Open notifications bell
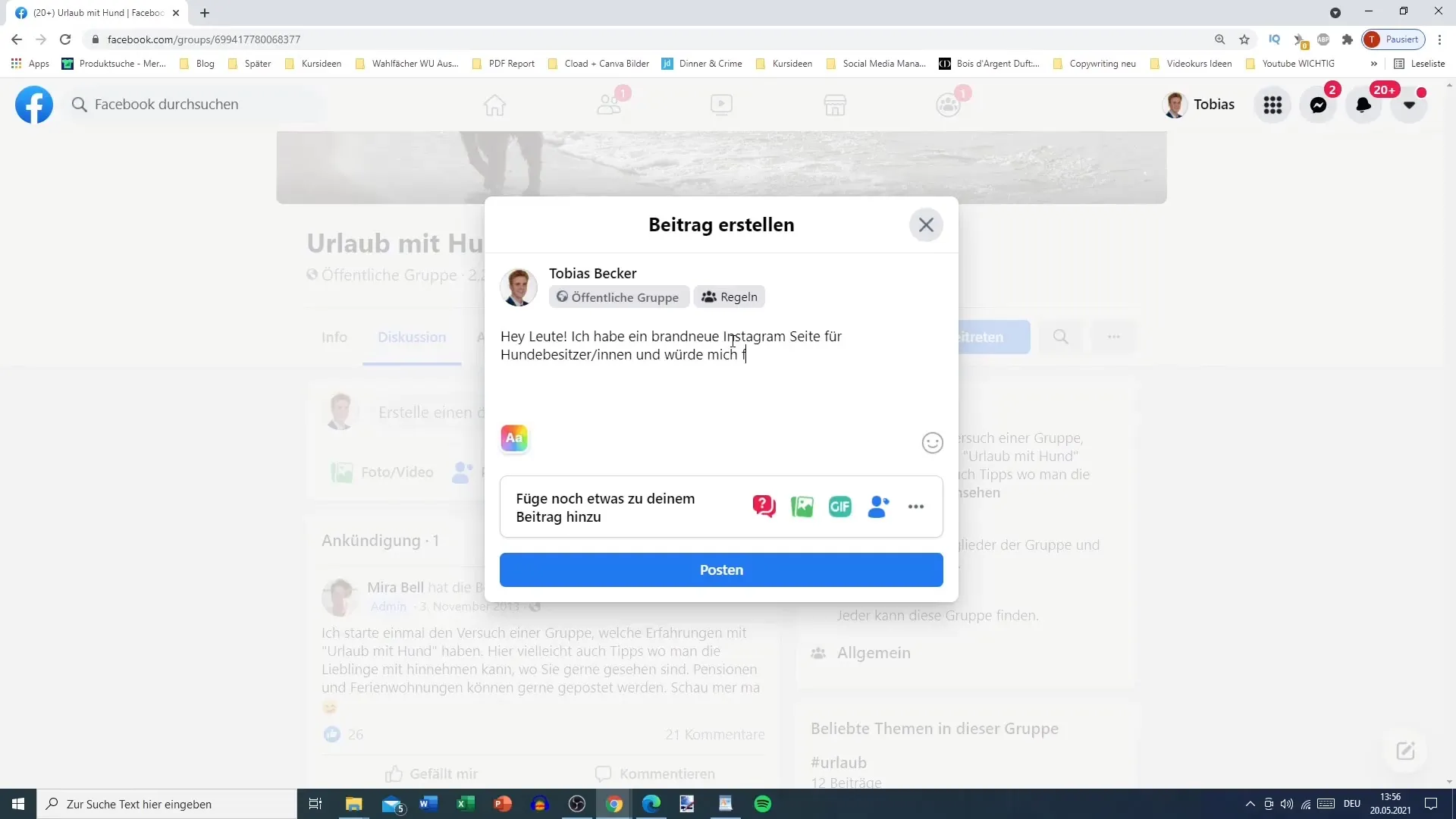Screen dimensions: 1456x819 click(1363, 105)
